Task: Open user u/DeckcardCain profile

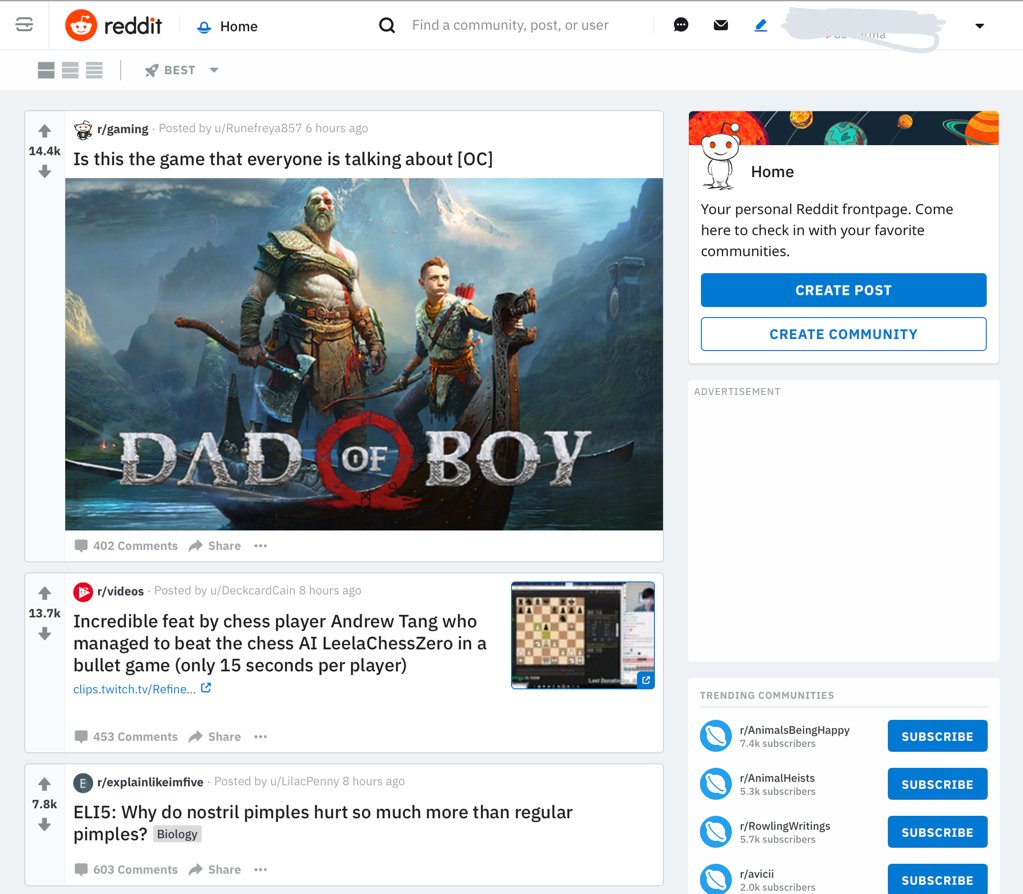Action: [x=252, y=591]
